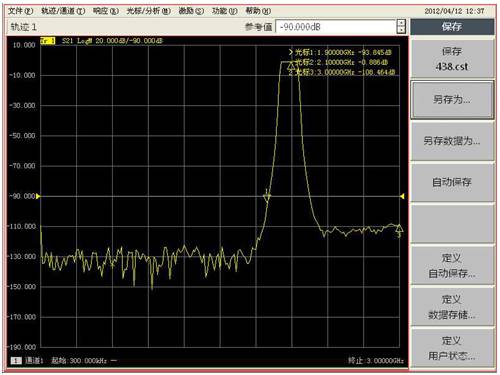Increase reference value with up stepper arrow

point(402,23)
